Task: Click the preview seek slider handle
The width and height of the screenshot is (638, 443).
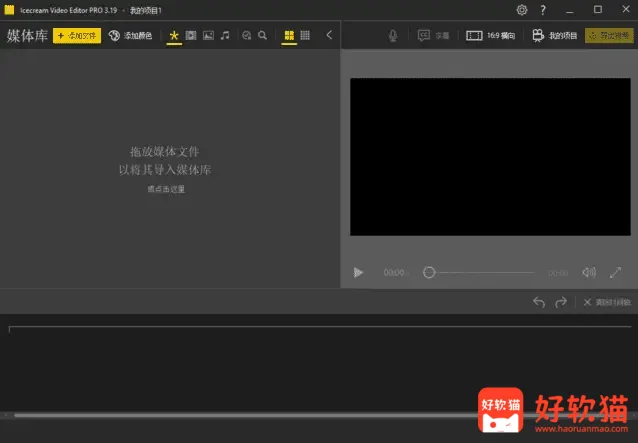Action: (x=429, y=272)
